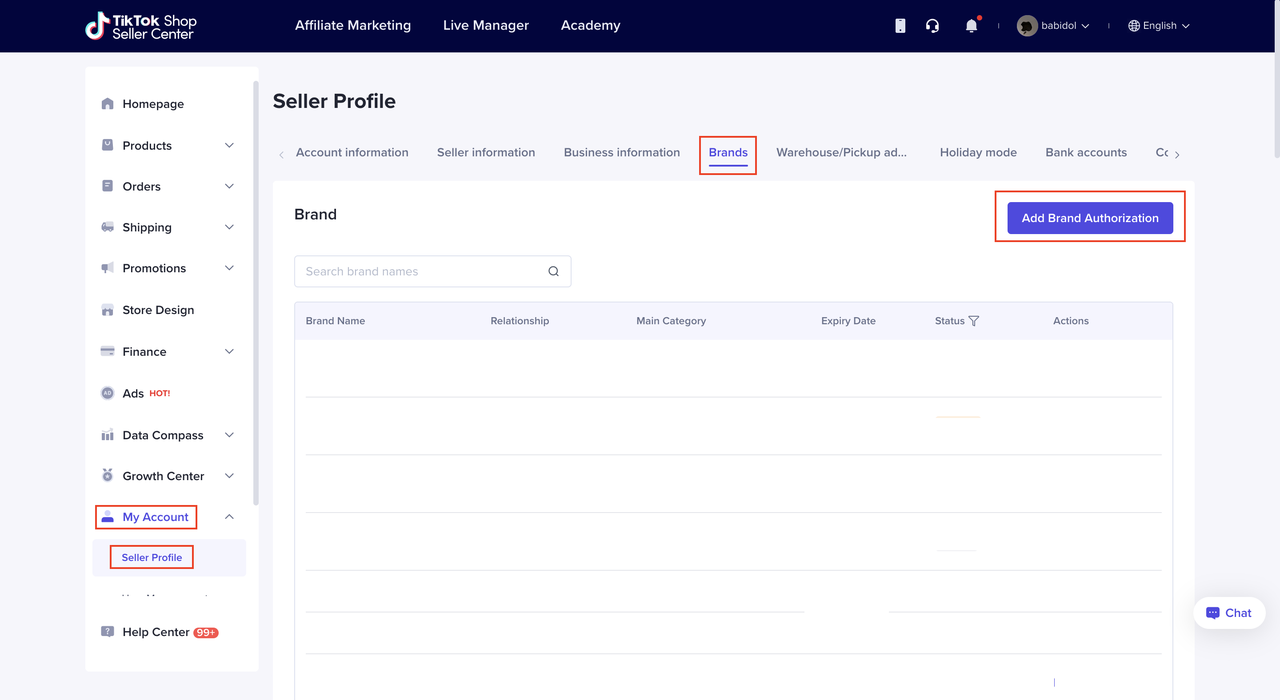Open customer support headset icon

click(932, 26)
